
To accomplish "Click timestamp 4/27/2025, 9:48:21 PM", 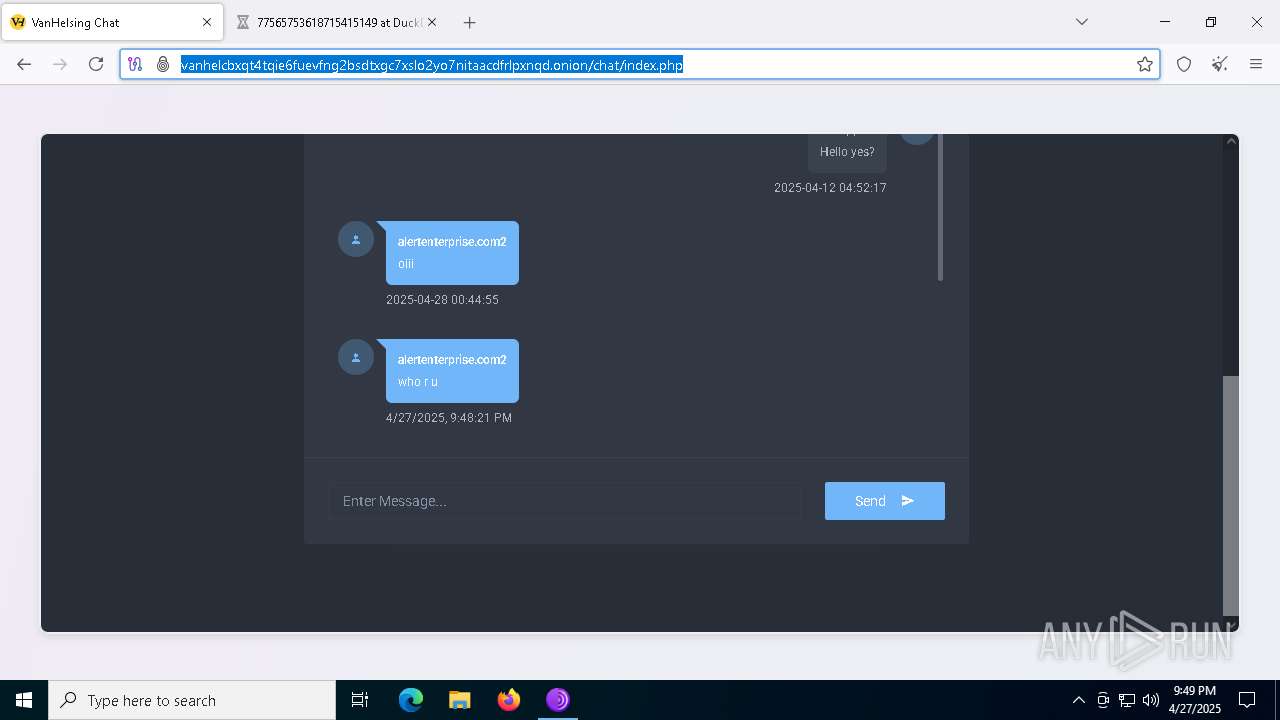I will tap(449, 418).
